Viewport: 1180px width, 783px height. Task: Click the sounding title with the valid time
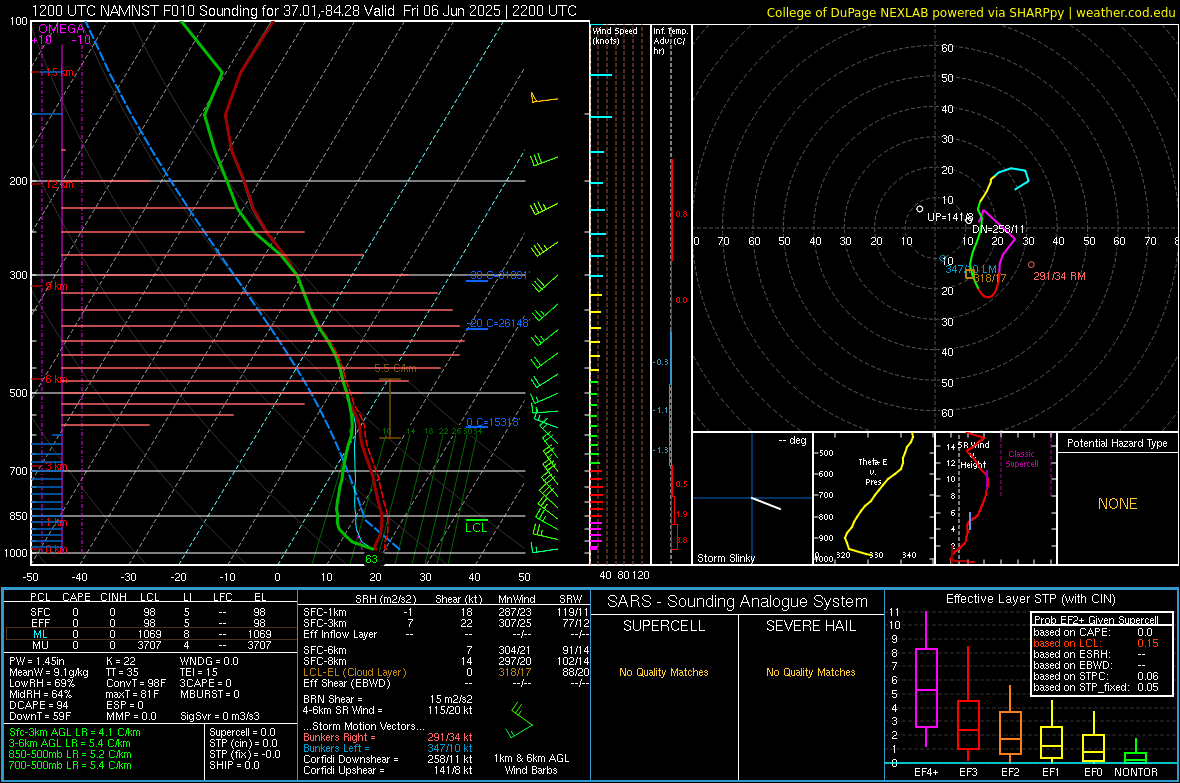pos(304,11)
